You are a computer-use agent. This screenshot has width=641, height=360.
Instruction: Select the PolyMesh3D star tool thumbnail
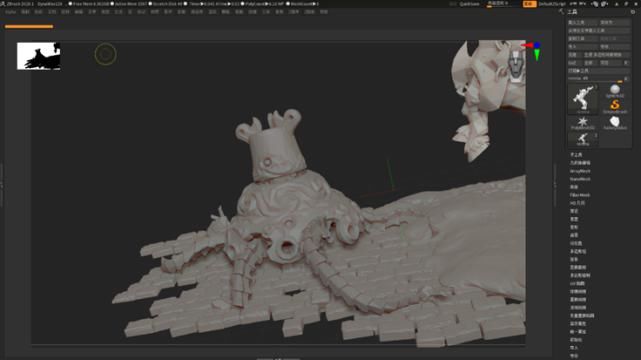(x=583, y=123)
